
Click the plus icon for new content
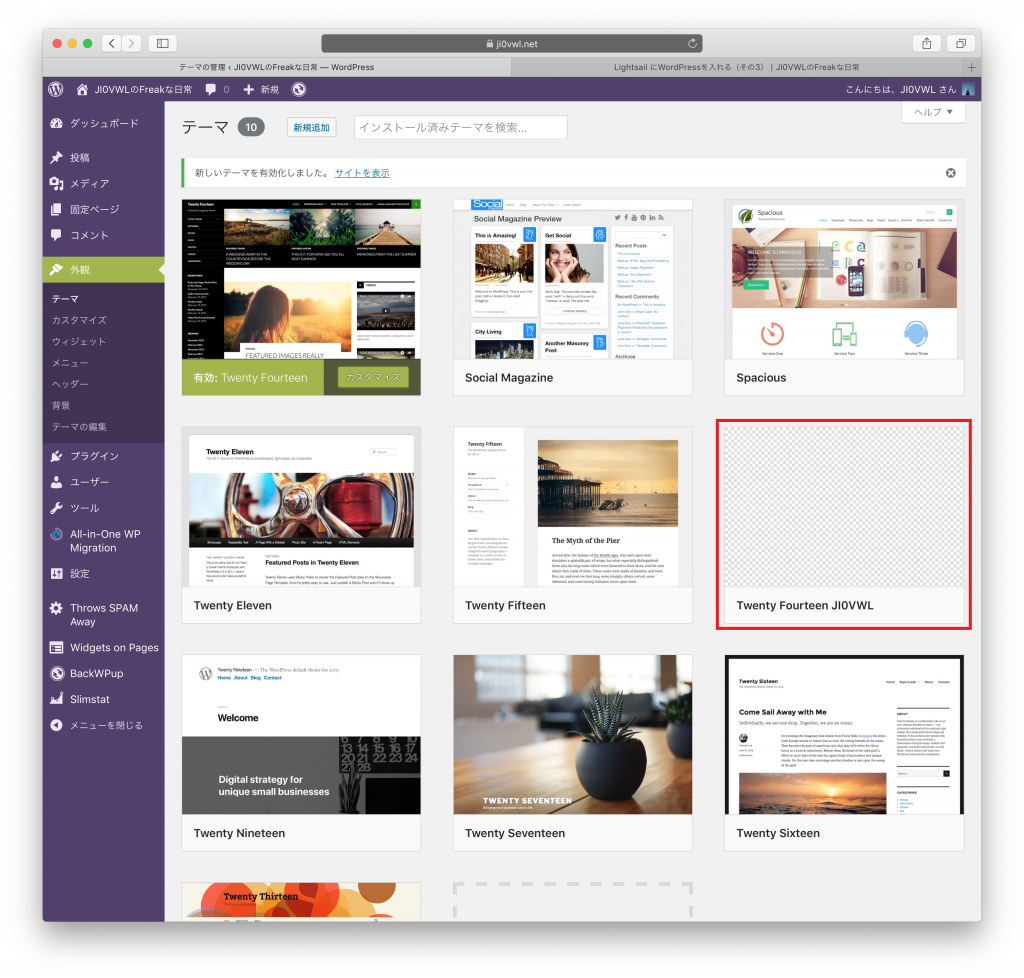(248, 89)
